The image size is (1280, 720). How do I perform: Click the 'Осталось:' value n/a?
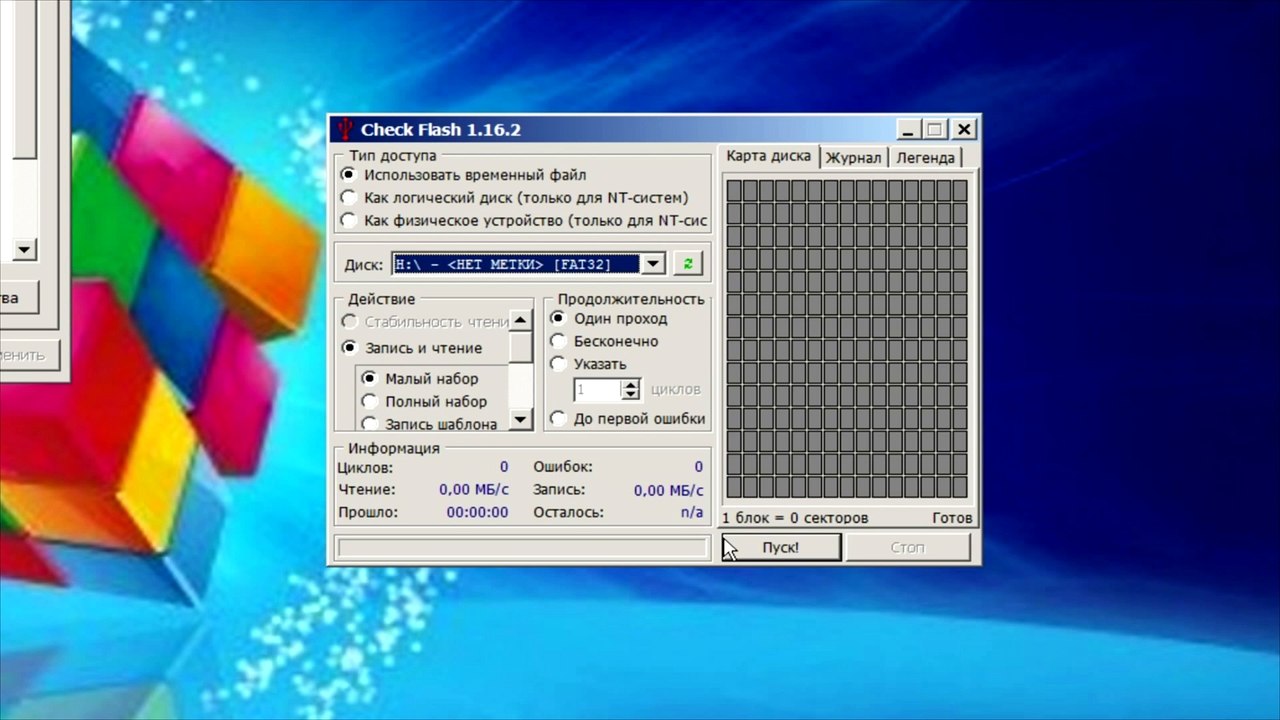coord(692,512)
